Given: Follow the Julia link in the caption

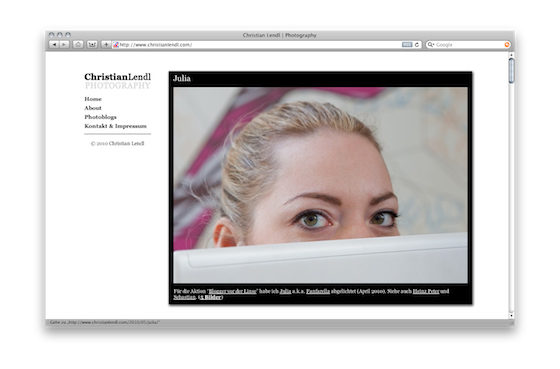Looking at the screenshot, I should pyautogui.click(x=285, y=291).
